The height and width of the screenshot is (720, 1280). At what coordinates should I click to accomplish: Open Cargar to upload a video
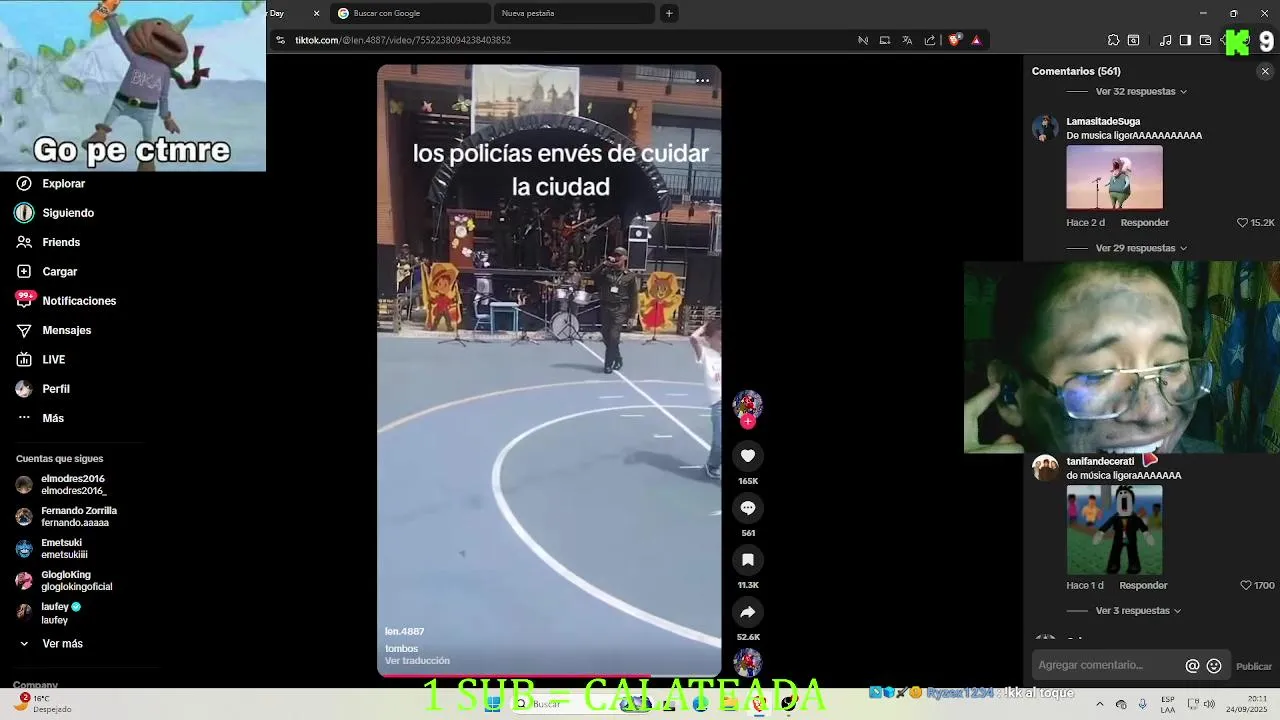point(46,272)
